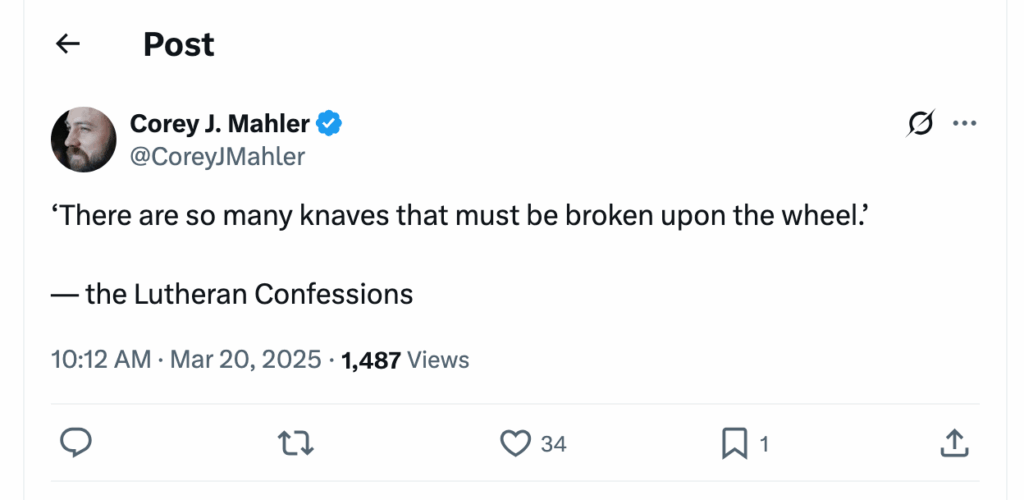Share the post with the upload icon
The width and height of the screenshot is (1024, 500).
click(x=954, y=443)
